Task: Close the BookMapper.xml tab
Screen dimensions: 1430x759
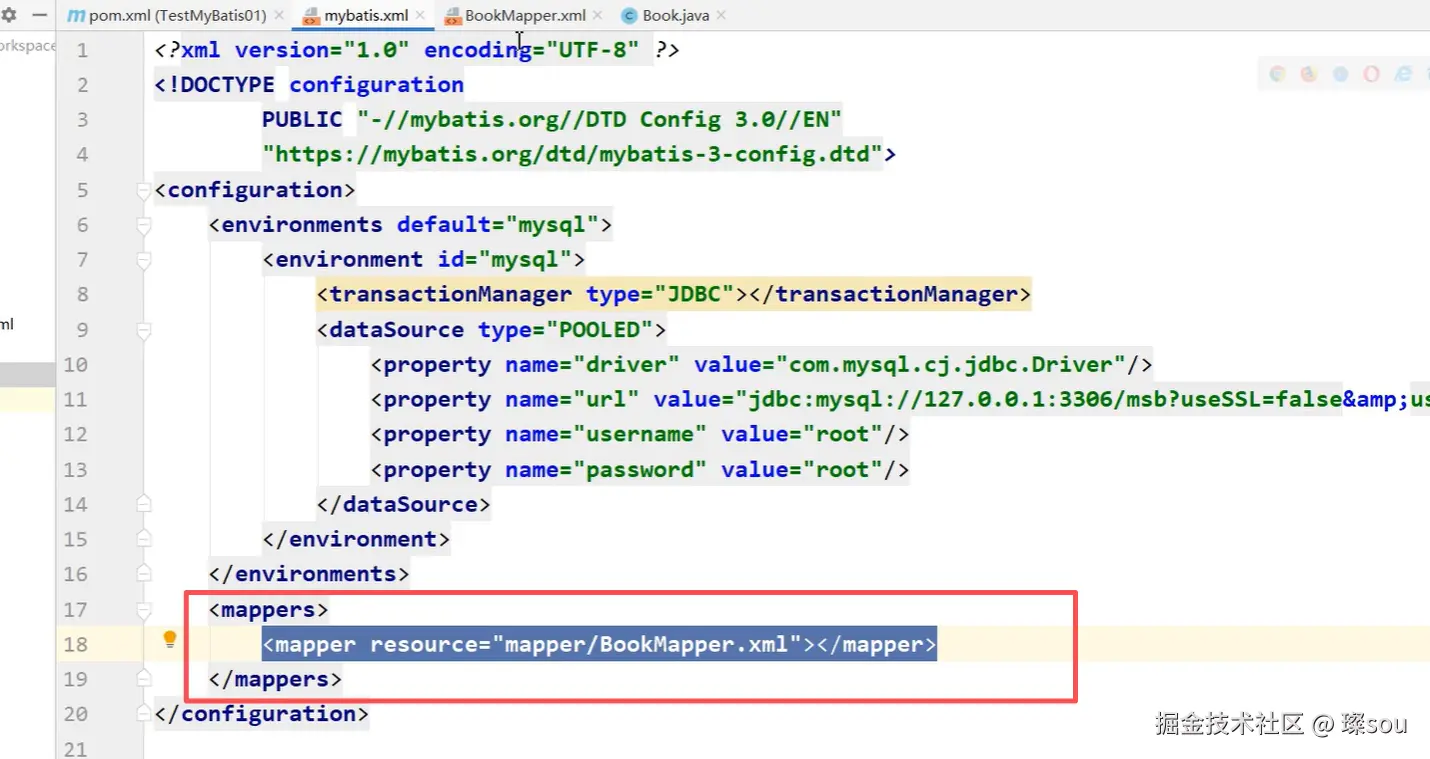Action: tap(597, 16)
